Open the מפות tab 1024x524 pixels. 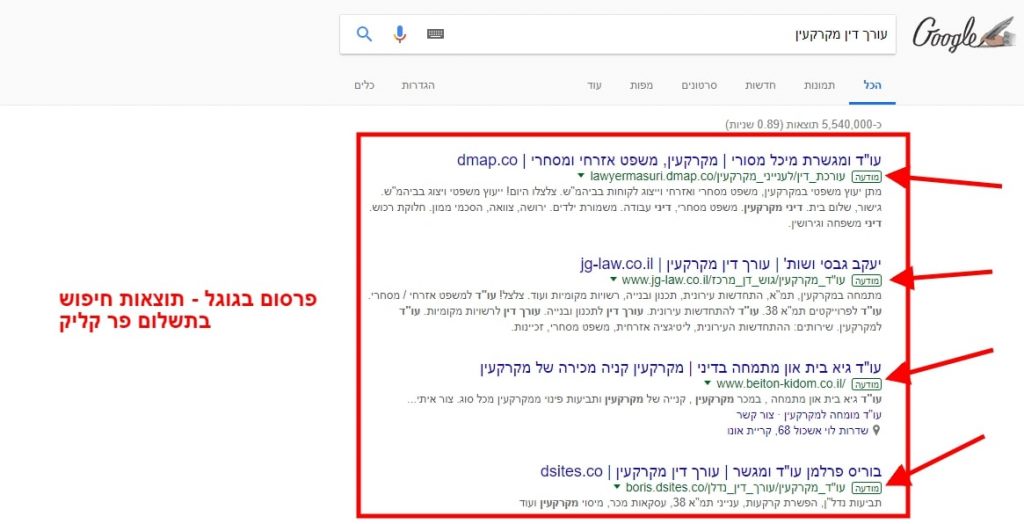pos(641,86)
